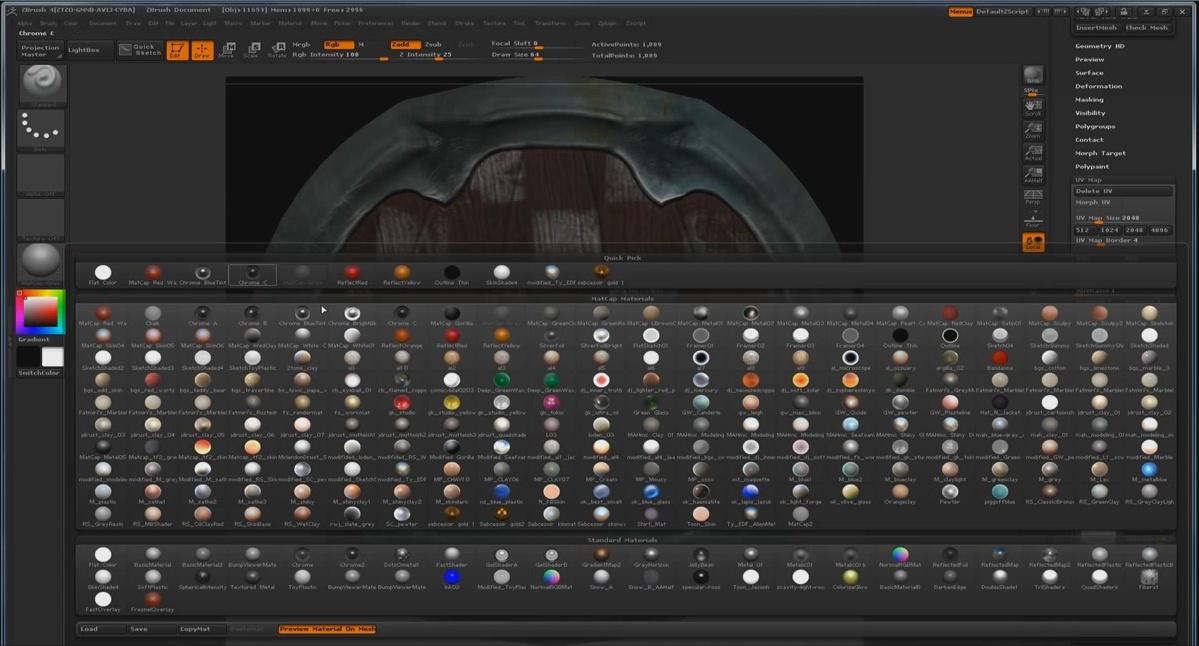Select blue Ink02 standard material
The width and height of the screenshot is (1199, 646).
coord(452,579)
